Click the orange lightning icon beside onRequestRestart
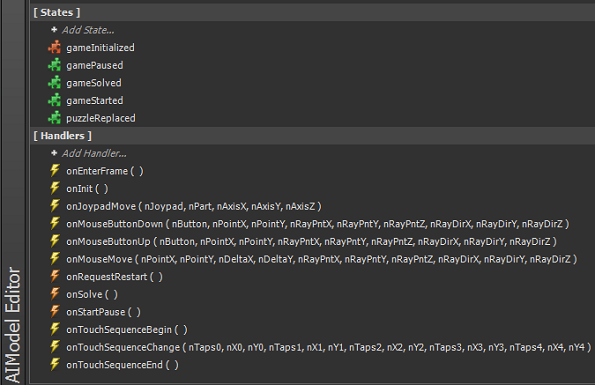The height and width of the screenshot is (385, 595). pos(55,277)
